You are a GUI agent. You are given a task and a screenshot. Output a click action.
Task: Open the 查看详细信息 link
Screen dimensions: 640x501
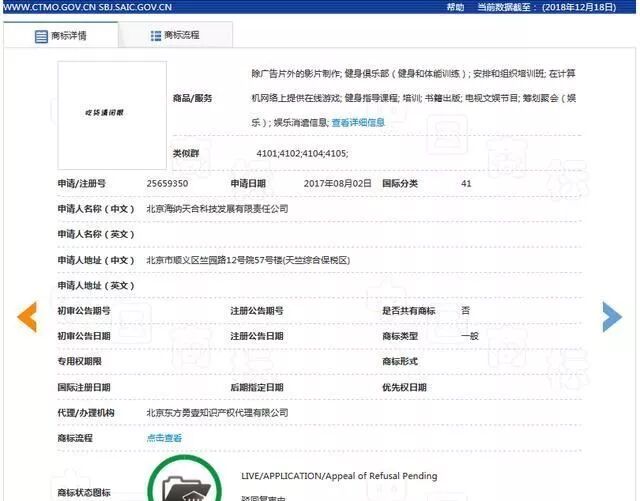coord(358,122)
